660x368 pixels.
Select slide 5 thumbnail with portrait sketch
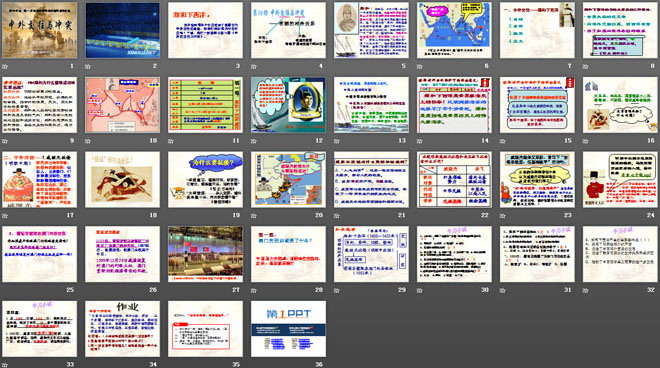[371, 30]
